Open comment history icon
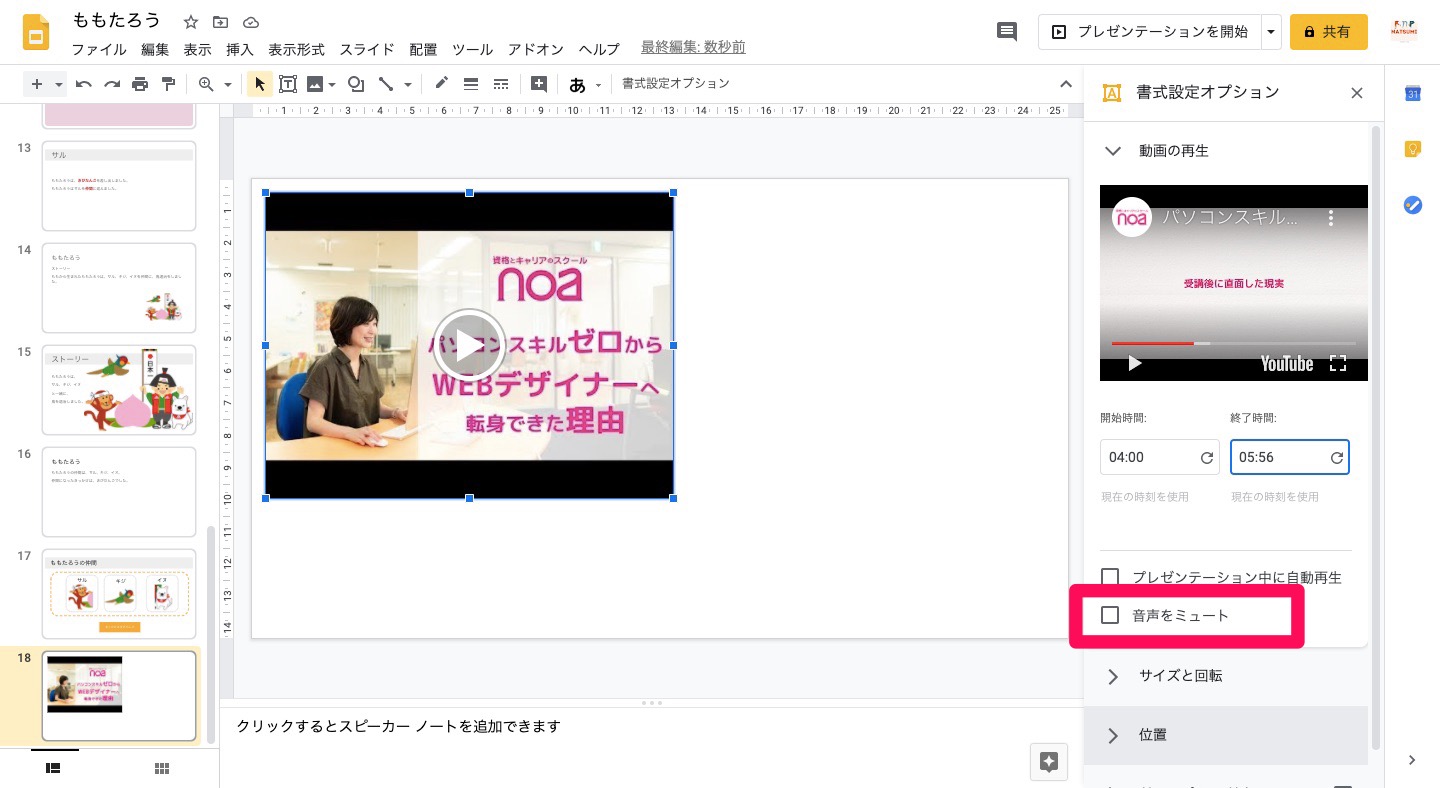The height and width of the screenshot is (788, 1440). click(1007, 32)
